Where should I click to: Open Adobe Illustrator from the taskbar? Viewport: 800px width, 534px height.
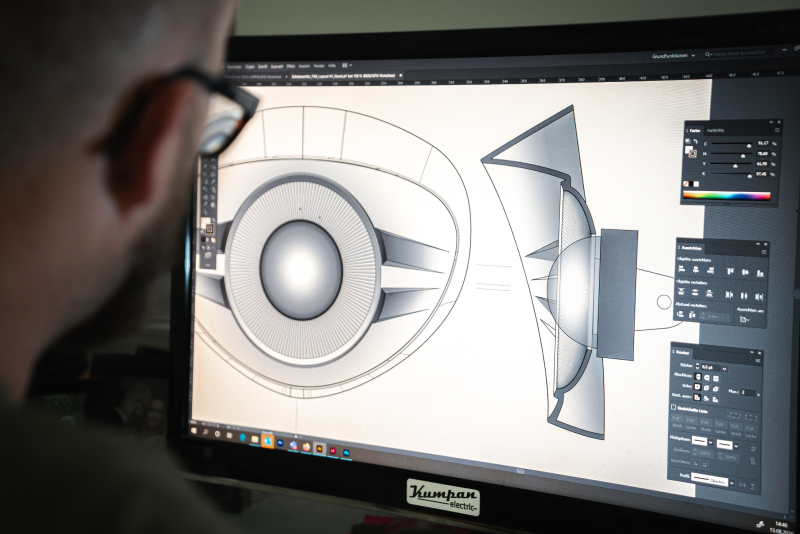point(319,448)
